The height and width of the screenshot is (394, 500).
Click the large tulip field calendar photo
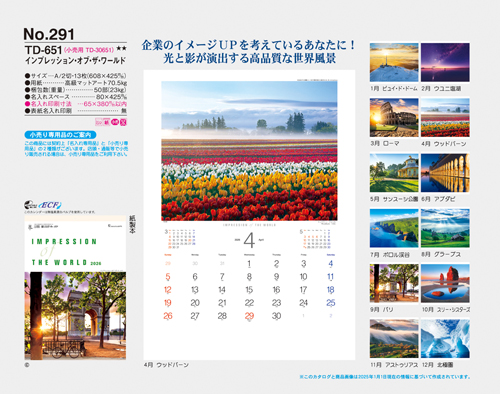pyautogui.click(x=249, y=151)
